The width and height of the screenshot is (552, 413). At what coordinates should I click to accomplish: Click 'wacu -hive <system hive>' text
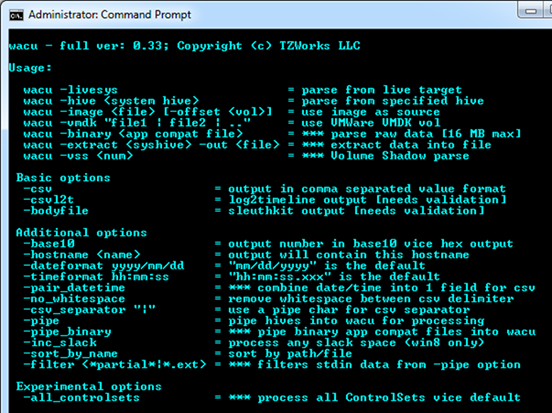[x=111, y=101]
